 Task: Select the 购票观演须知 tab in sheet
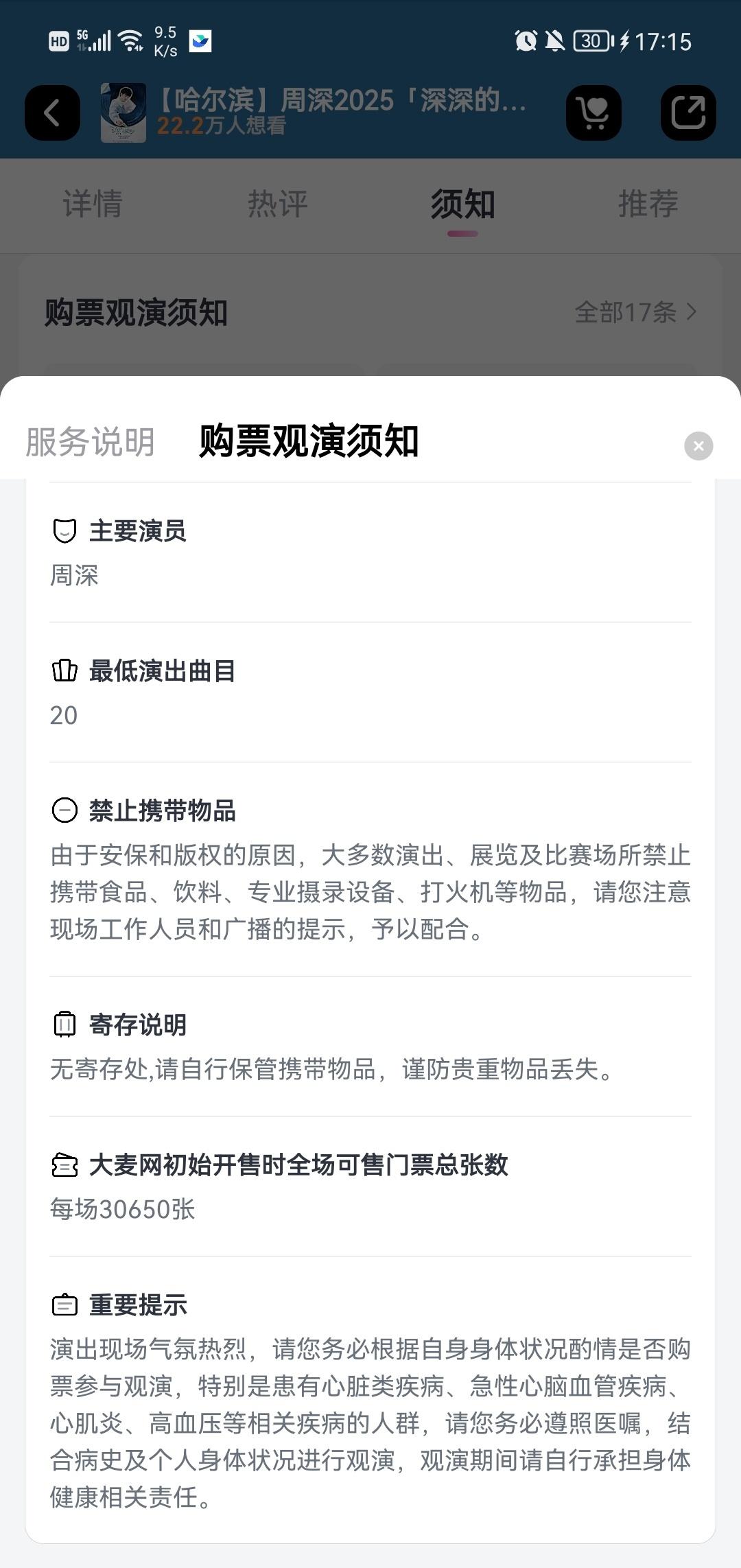point(309,441)
